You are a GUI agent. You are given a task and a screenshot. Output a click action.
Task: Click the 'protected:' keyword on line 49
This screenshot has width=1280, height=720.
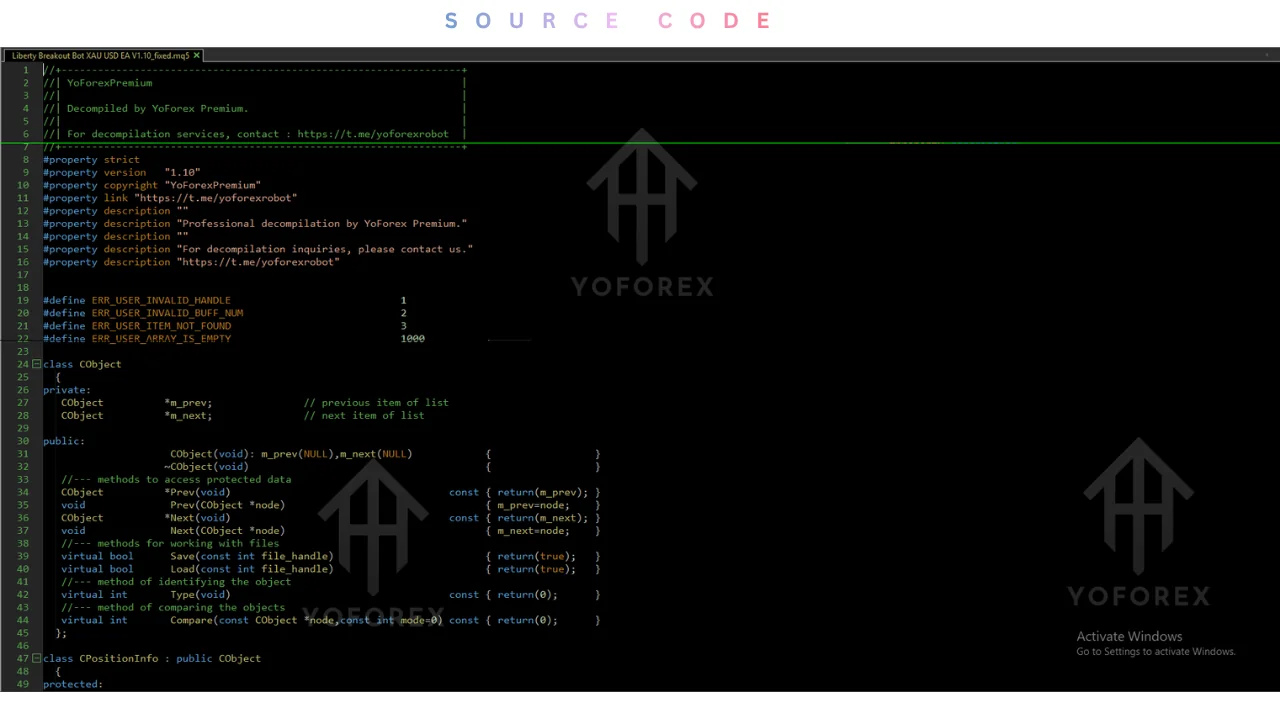[73, 684]
